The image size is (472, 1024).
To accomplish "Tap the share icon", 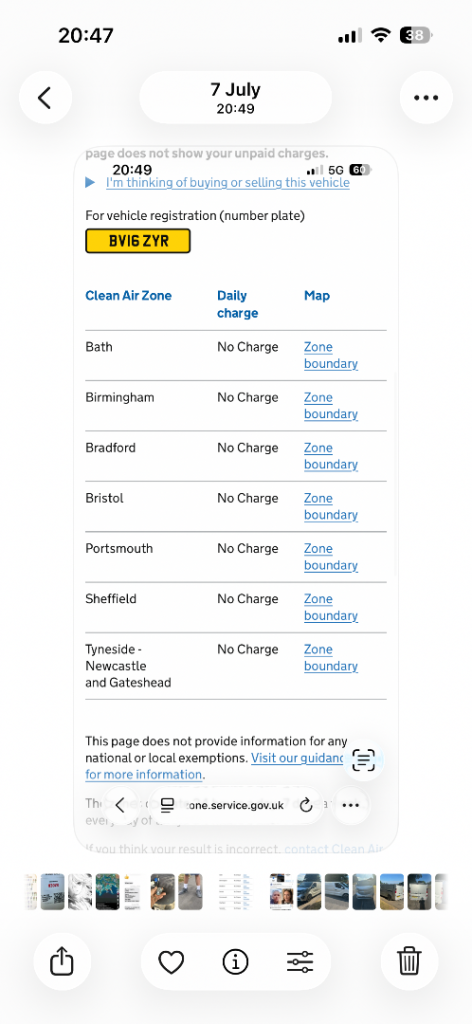I will pos(59,961).
